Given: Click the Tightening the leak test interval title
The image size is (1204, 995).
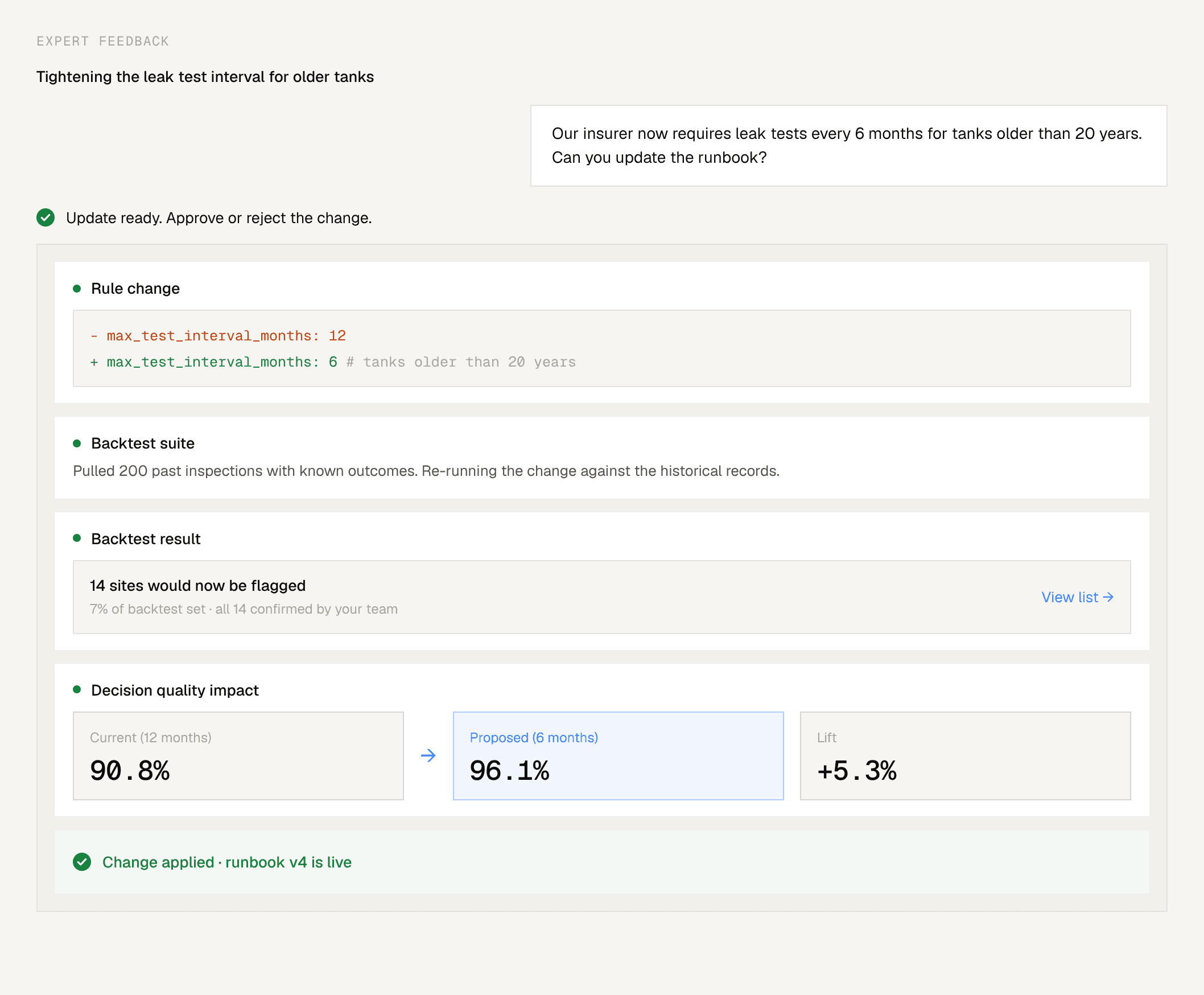Looking at the screenshot, I should pos(205,77).
